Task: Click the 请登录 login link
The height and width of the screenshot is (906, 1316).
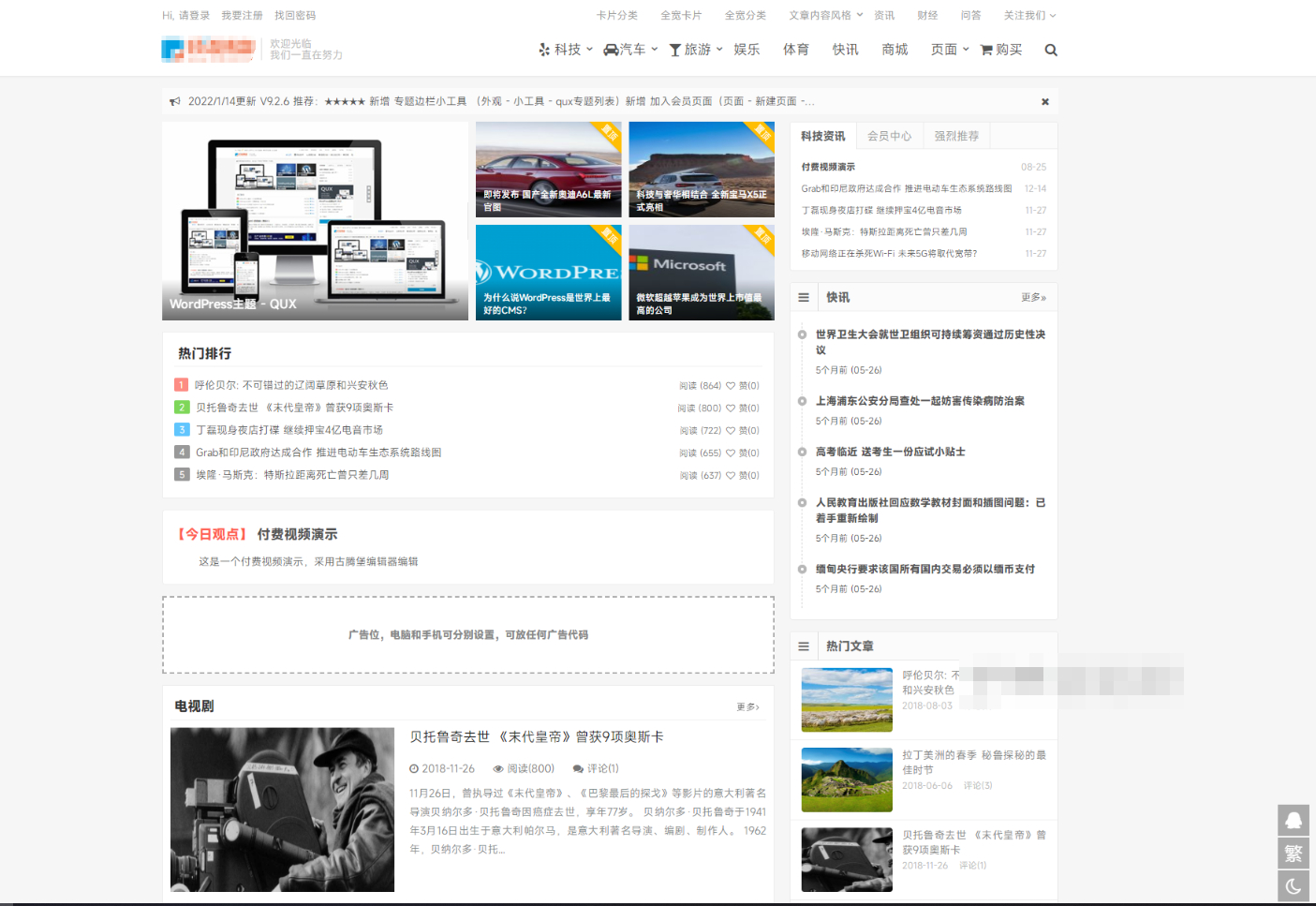Action: coord(195,15)
